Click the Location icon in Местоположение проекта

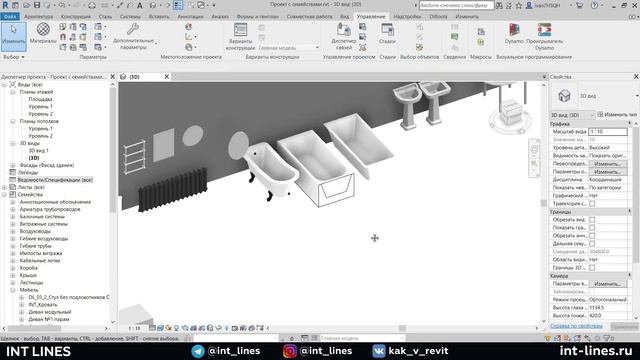[188, 27]
